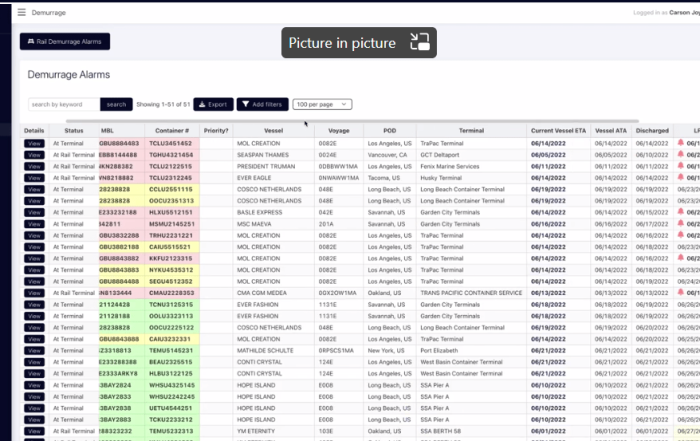Click alarm bell in MSMU2145251 row
Screen dimensions: 700x441
click(680, 224)
